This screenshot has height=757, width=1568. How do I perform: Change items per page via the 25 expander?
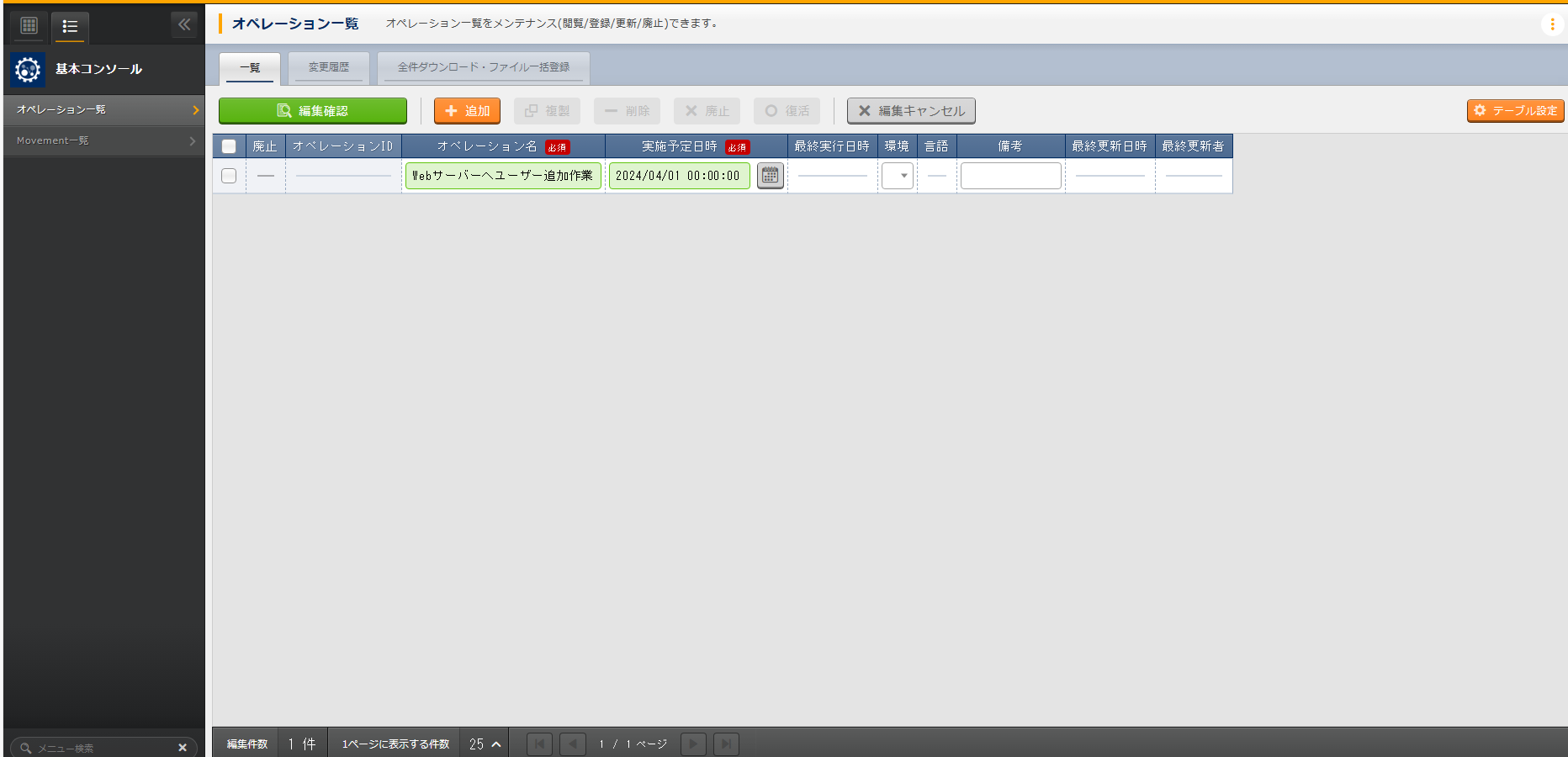485,744
